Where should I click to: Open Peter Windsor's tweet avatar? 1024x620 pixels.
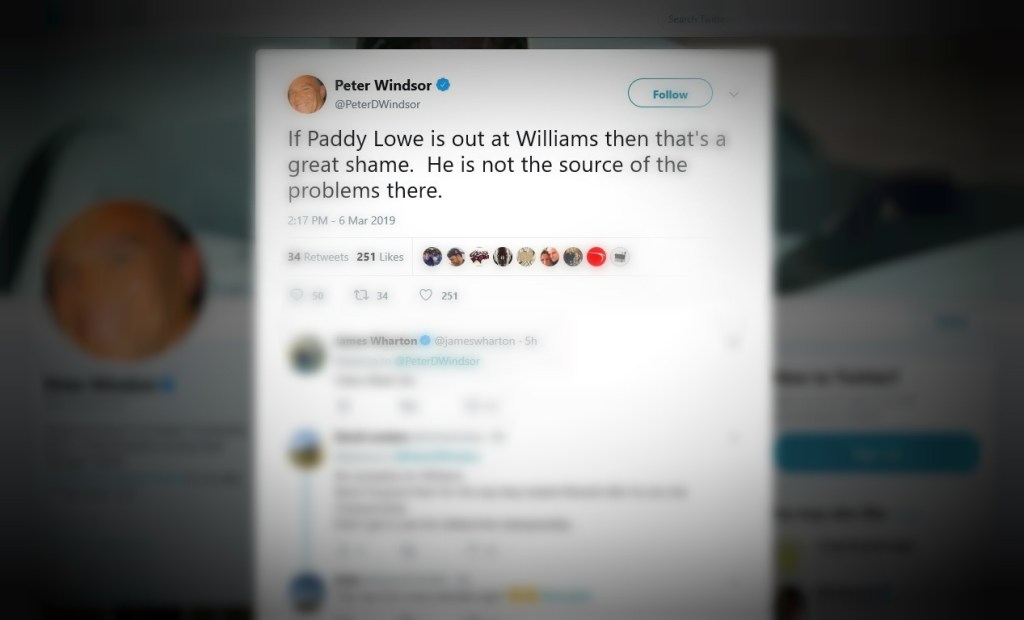tap(307, 94)
